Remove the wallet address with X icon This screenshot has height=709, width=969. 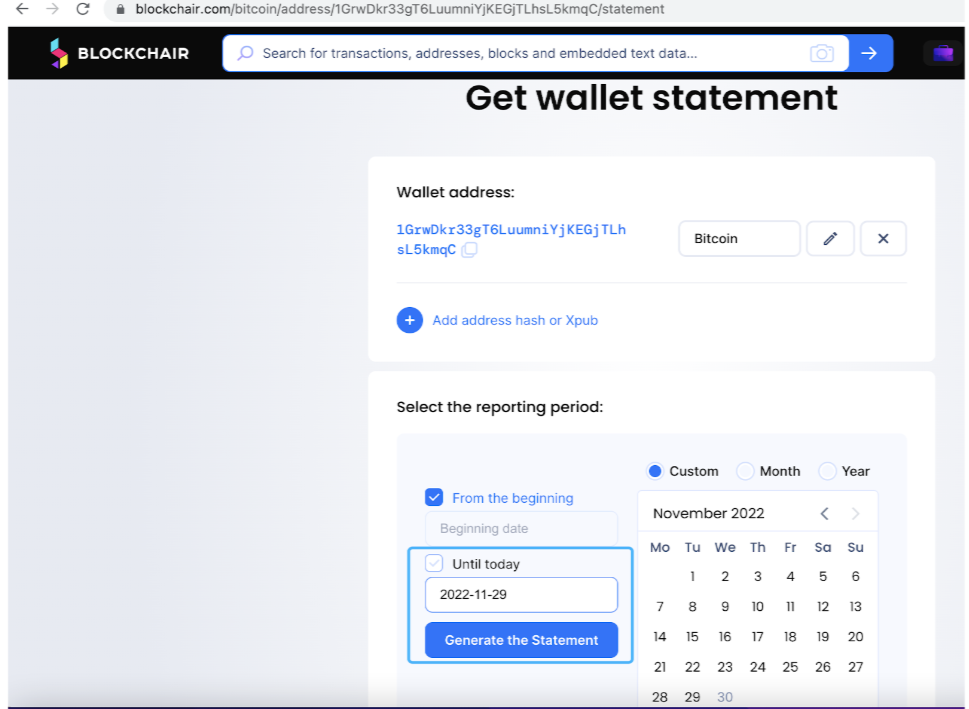click(883, 239)
